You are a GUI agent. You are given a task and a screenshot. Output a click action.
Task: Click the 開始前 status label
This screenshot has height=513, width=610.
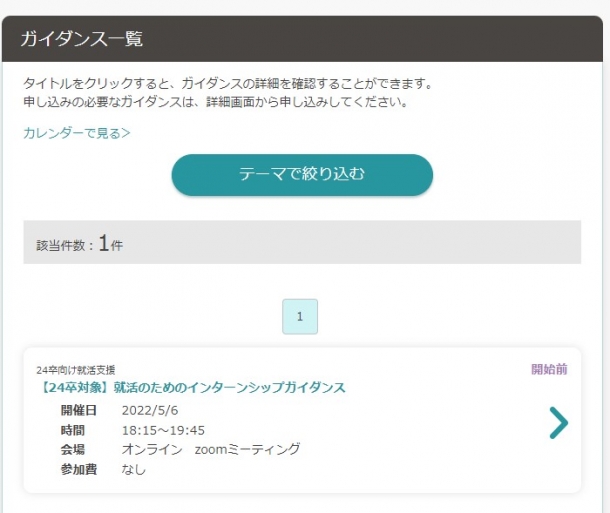pyautogui.click(x=549, y=369)
